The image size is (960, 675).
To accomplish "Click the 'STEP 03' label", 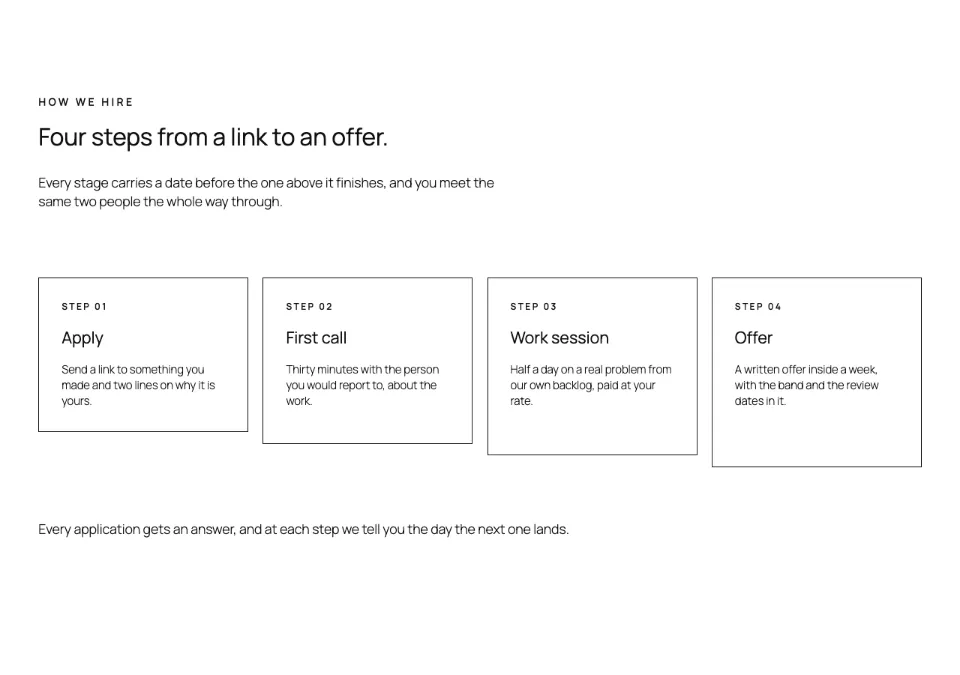I will click(x=533, y=307).
